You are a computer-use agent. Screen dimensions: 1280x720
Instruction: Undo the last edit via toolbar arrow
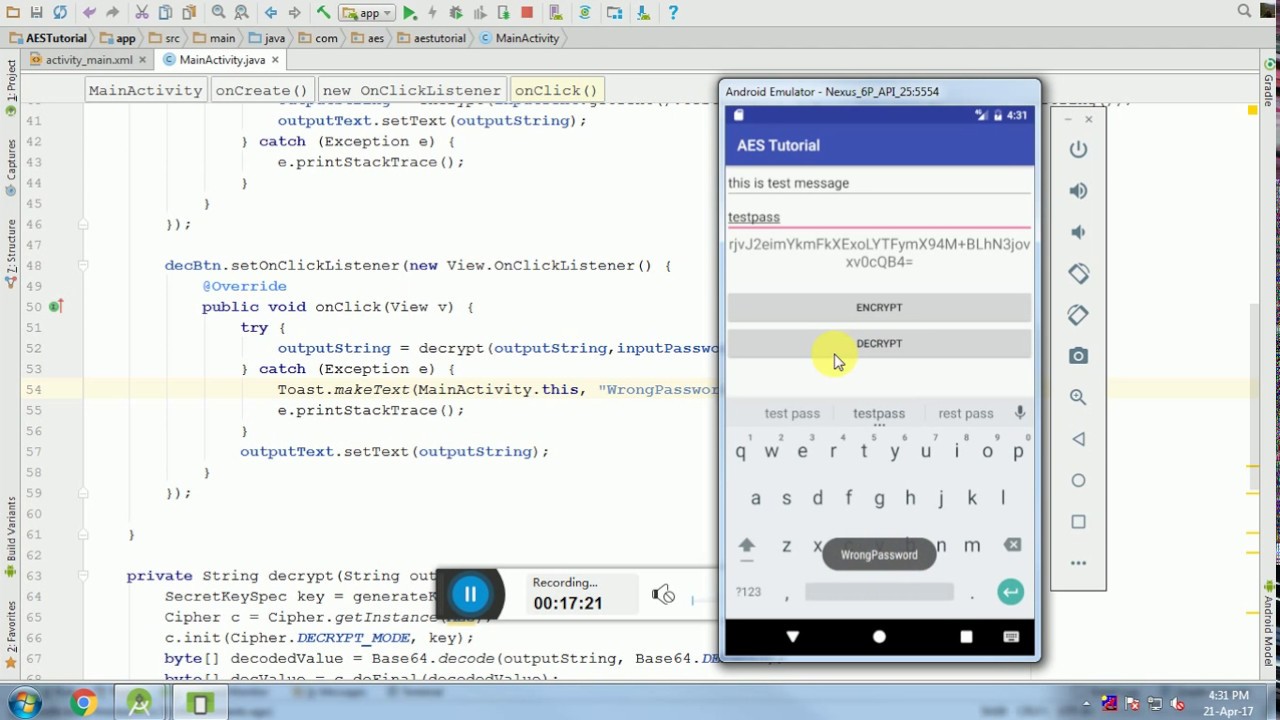point(89,13)
